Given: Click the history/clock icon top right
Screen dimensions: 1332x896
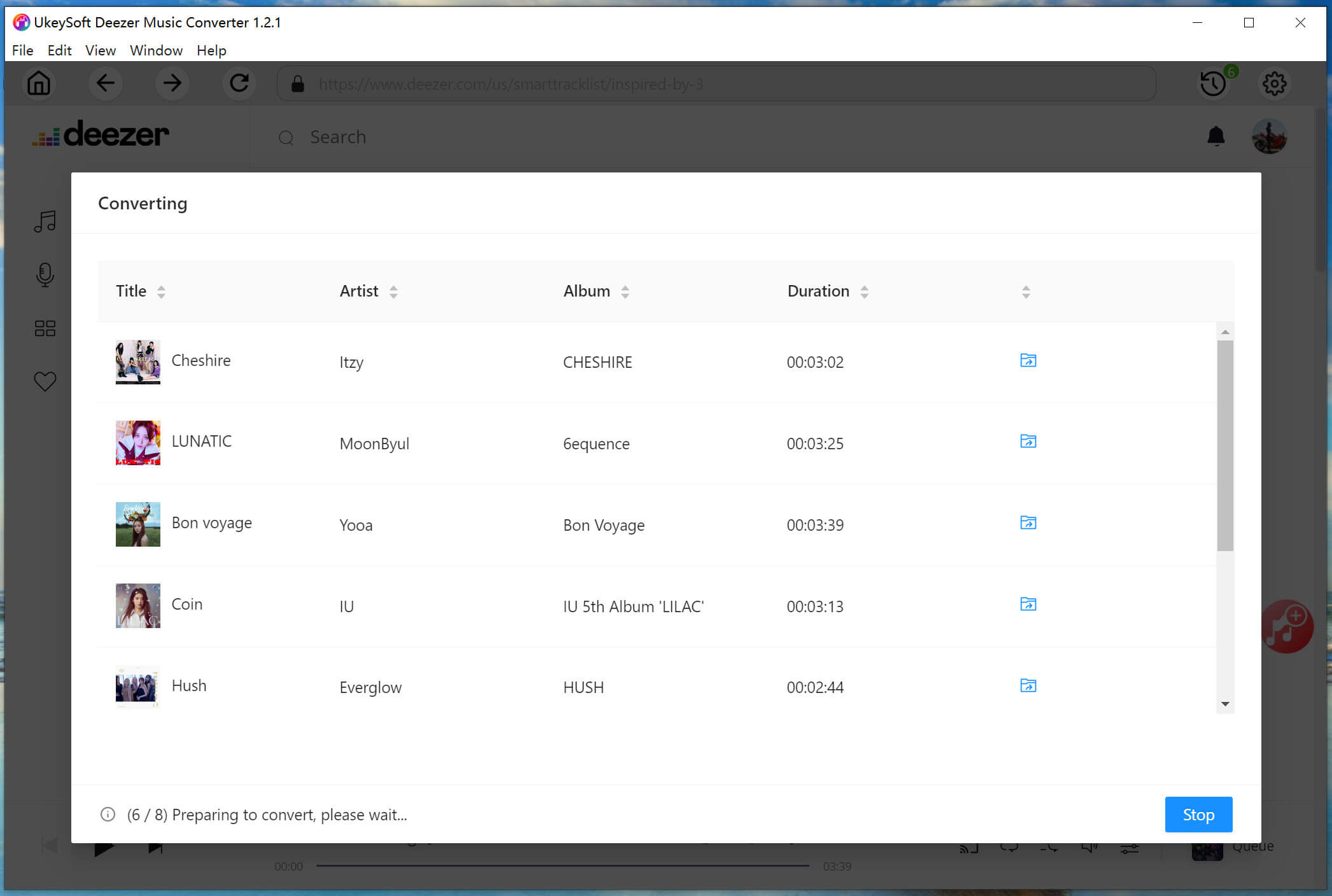Looking at the screenshot, I should (1213, 83).
